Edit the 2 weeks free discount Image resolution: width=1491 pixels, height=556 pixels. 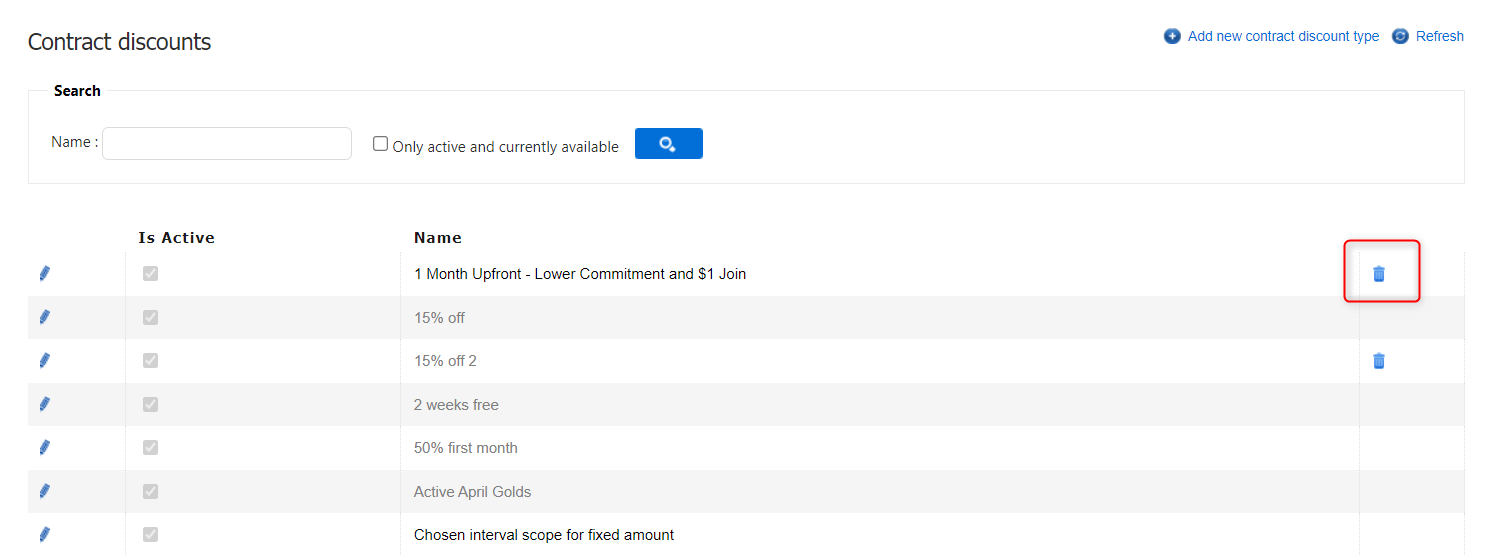pyautogui.click(x=44, y=404)
